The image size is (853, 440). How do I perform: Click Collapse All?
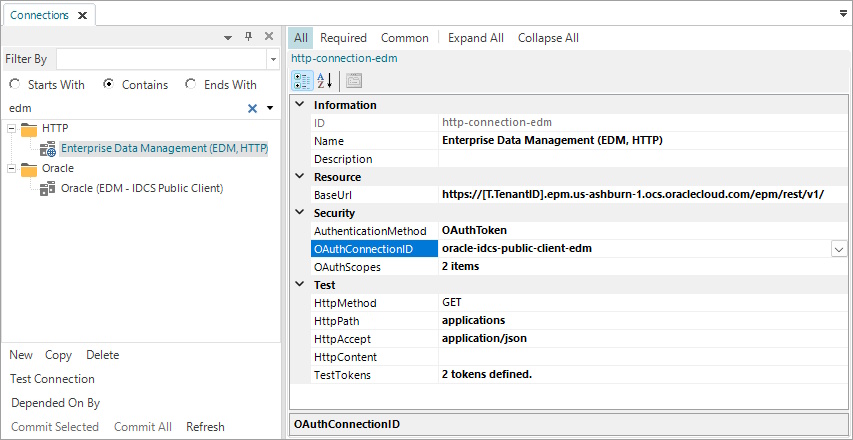(x=548, y=38)
